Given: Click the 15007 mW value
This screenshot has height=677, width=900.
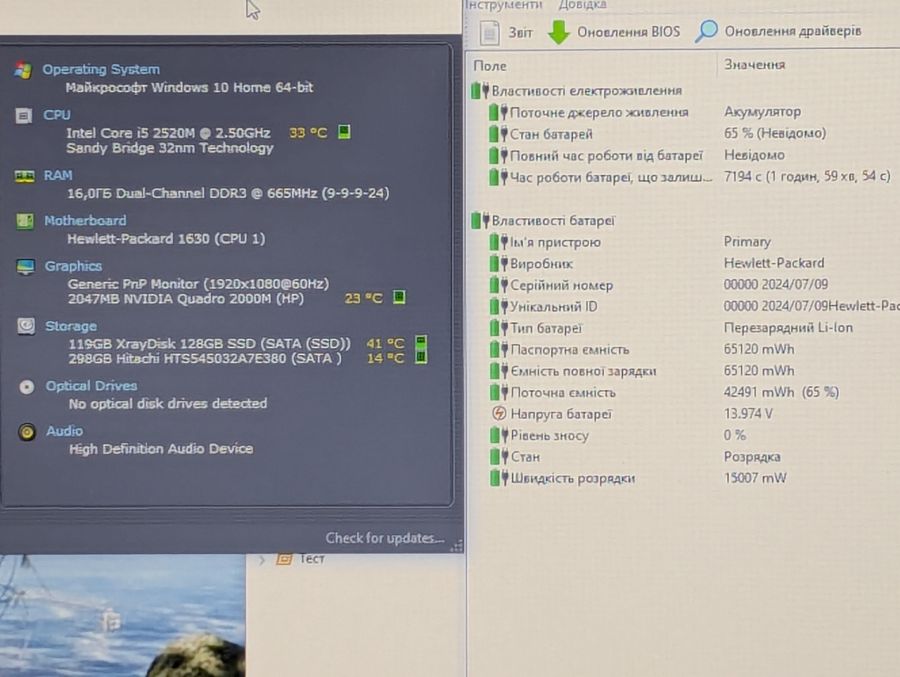Looking at the screenshot, I should (x=755, y=478).
